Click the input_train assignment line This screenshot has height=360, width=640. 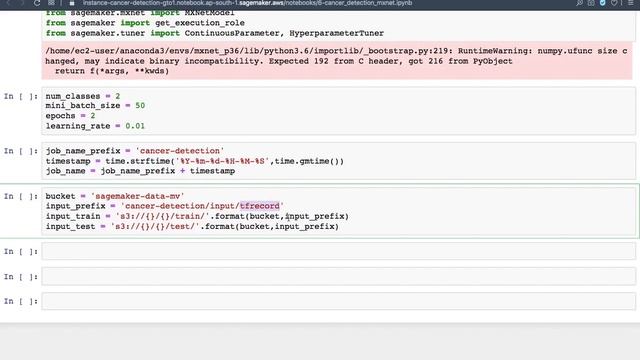click(x=197, y=216)
